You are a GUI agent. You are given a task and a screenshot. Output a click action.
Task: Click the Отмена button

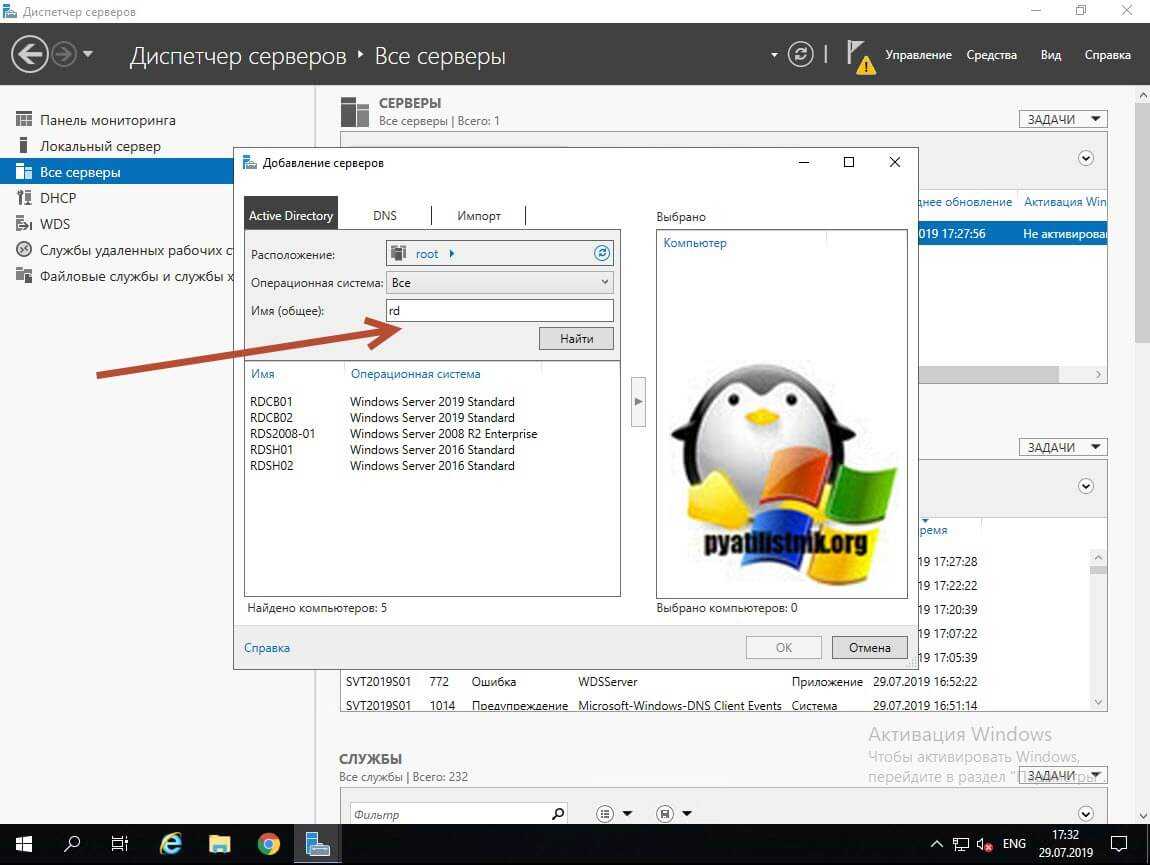click(869, 647)
